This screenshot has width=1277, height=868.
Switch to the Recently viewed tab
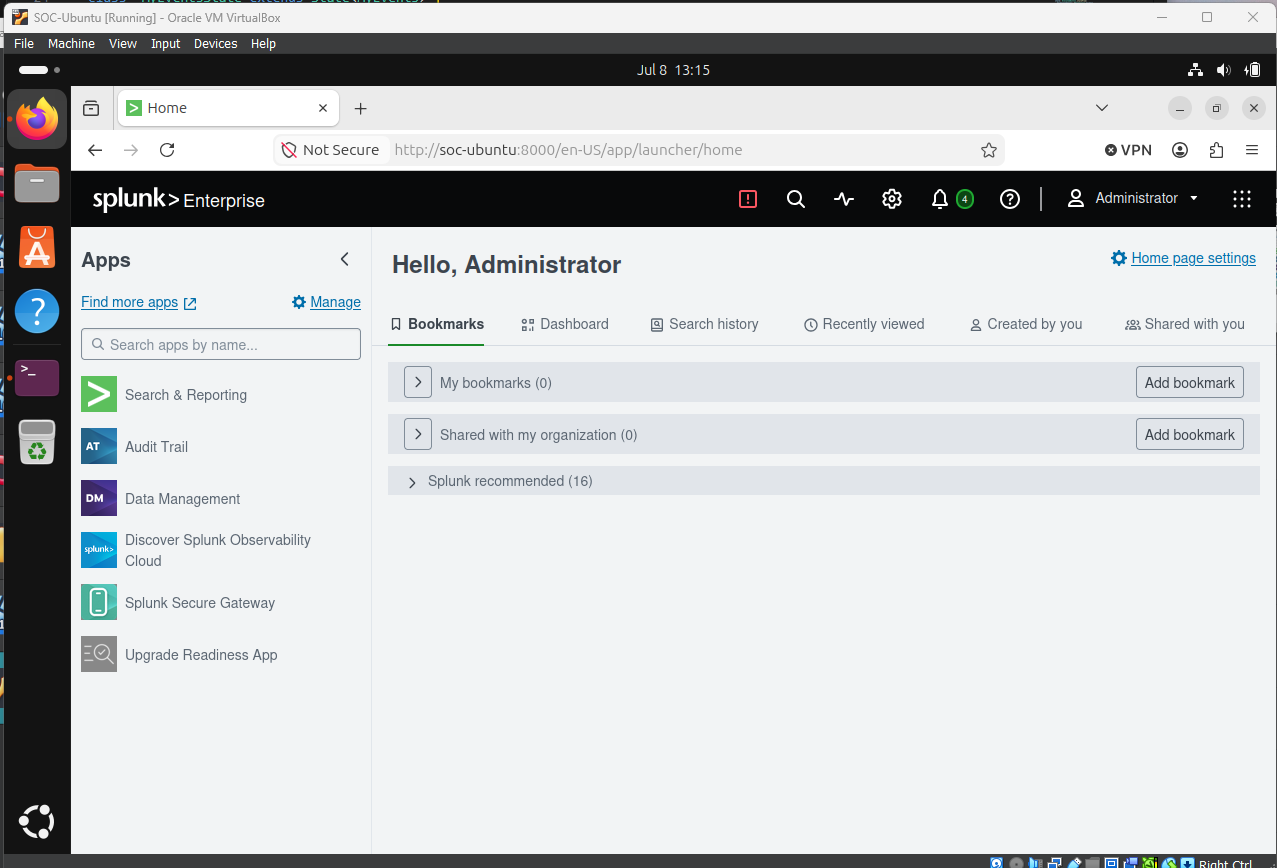click(864, 324)
